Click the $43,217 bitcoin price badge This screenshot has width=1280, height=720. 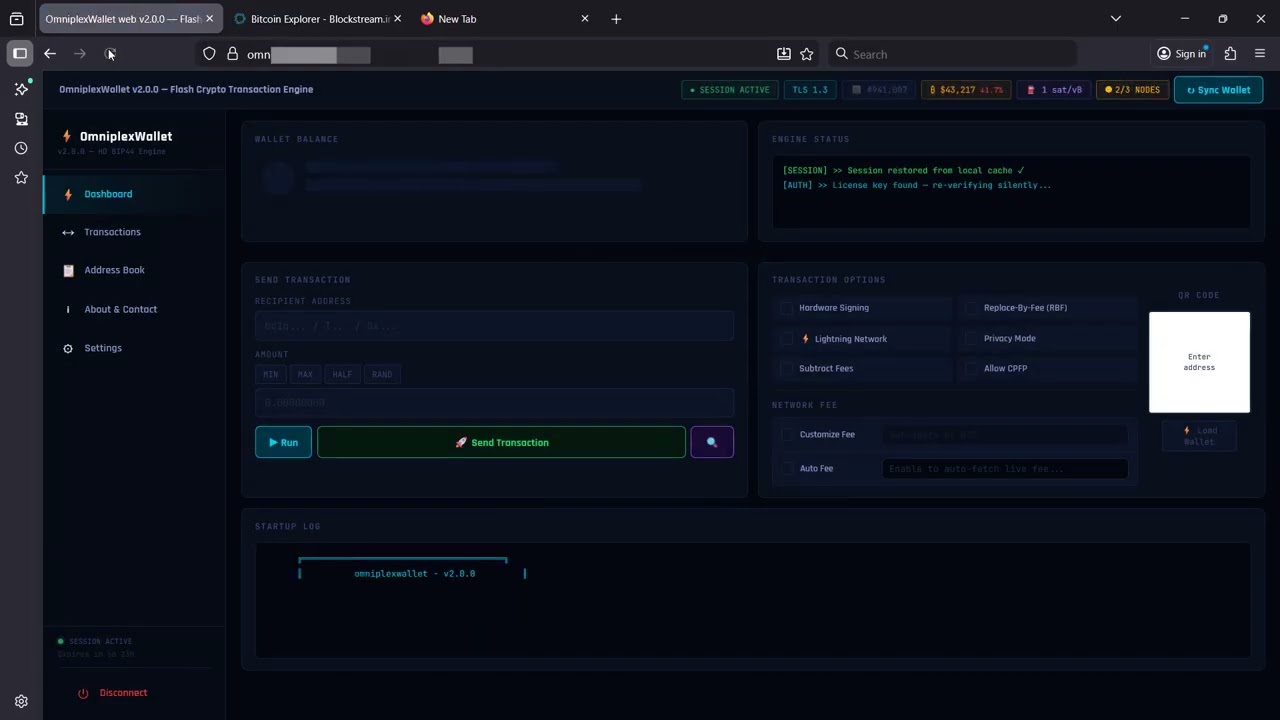(x=966, y=90)
